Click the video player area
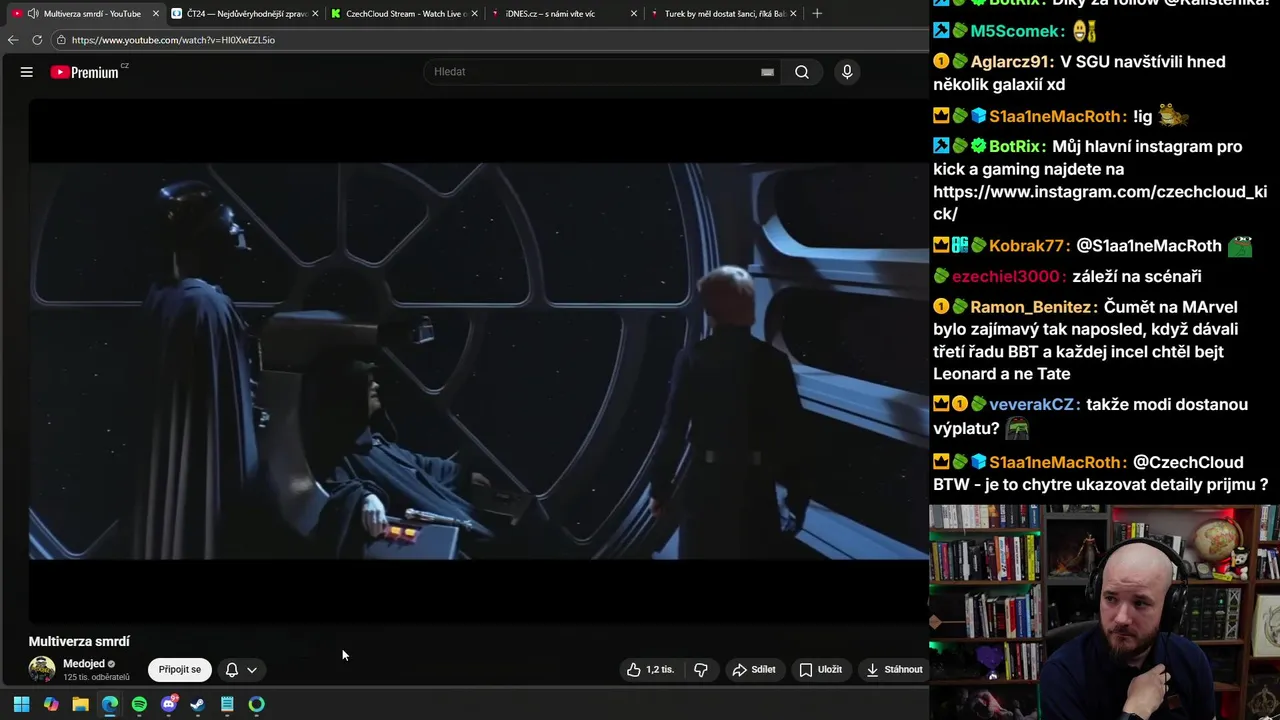 point(478,360)
